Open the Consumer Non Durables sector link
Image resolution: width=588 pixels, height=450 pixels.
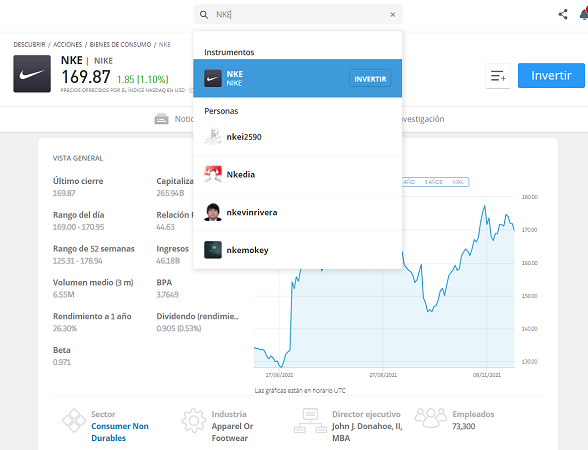tap(120, 432)
